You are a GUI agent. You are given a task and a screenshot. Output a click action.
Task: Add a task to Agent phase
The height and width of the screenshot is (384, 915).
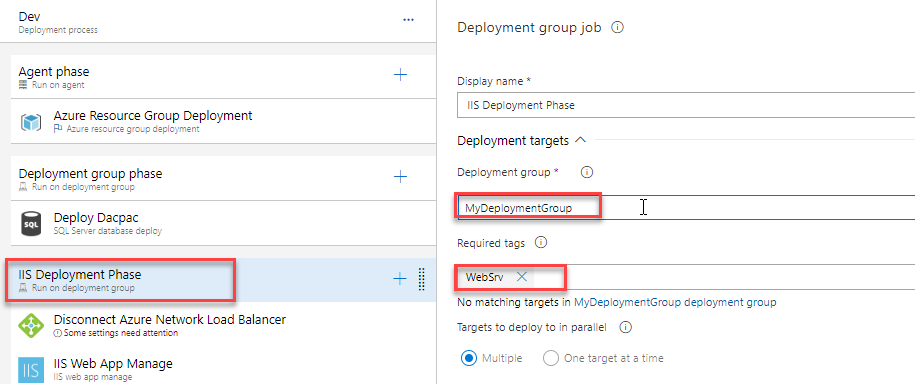click(400, 75)
